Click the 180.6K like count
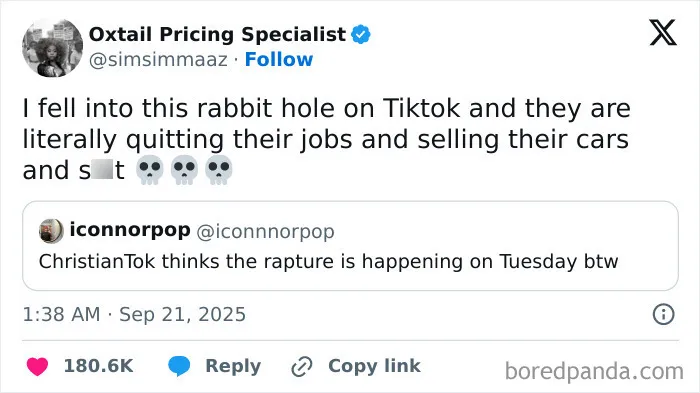This screenshot has width=700, height=393. 98,366
